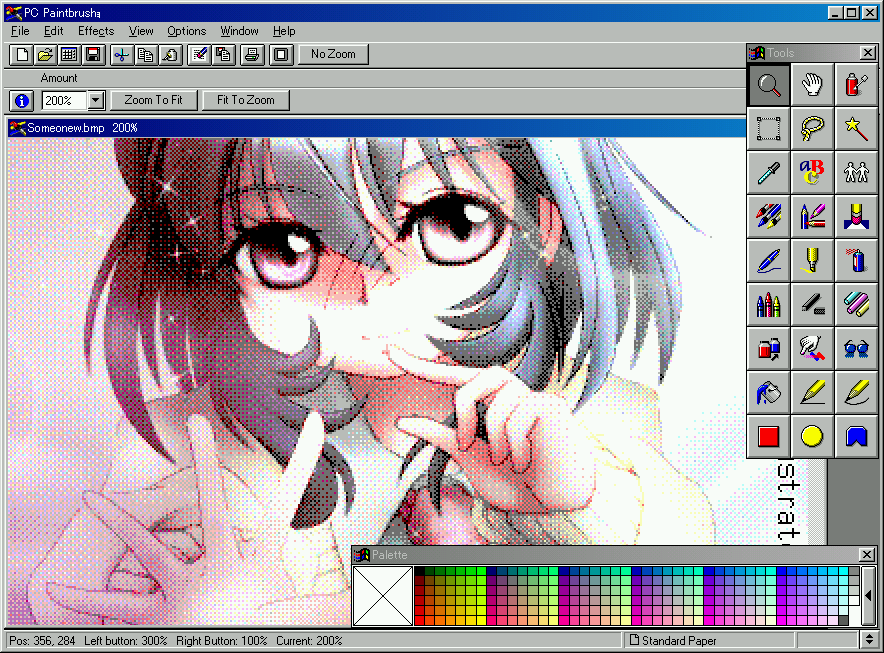
Task: Select the pastel chalk sticks tool
Action: click(856, 305)
